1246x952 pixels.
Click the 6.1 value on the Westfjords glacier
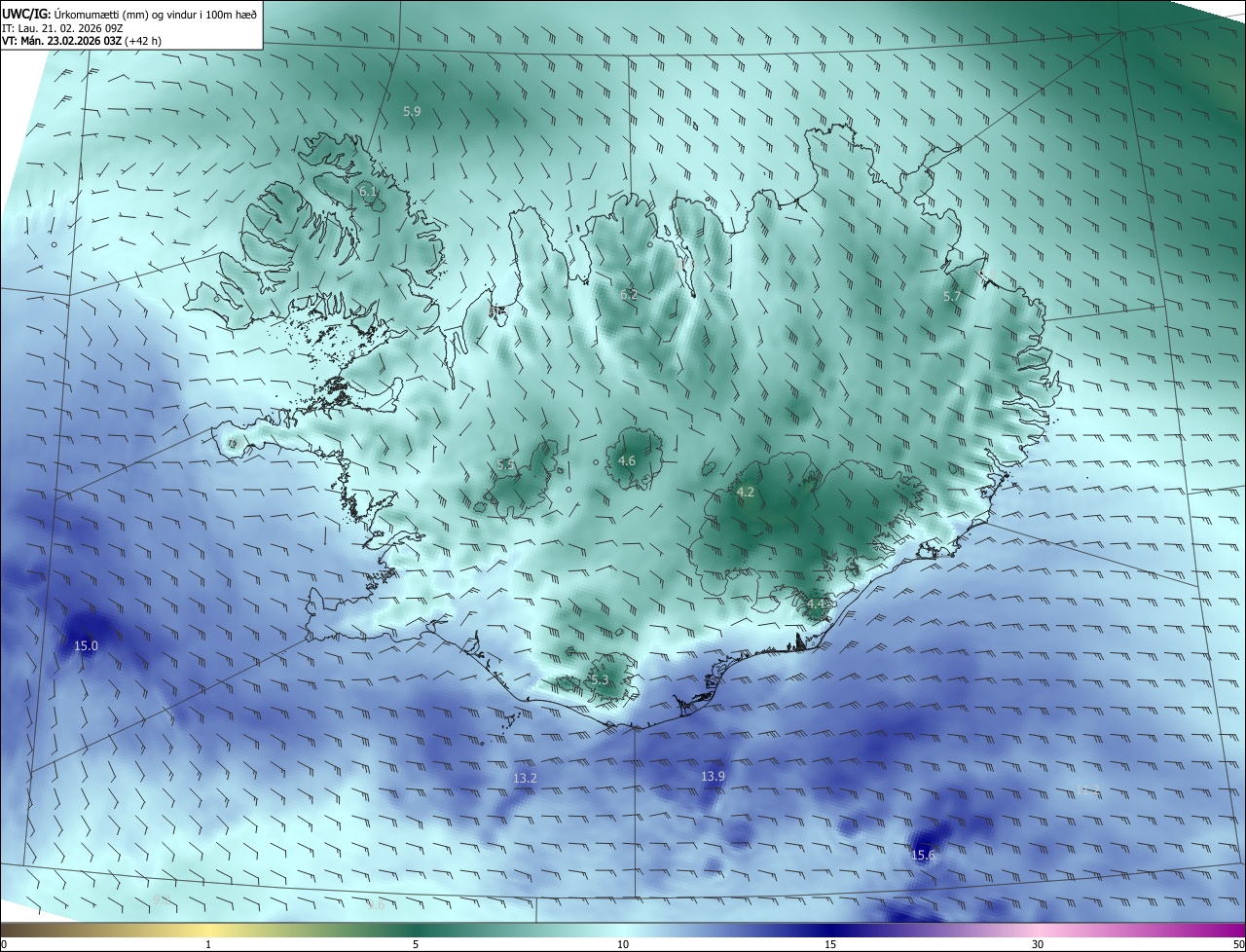368,192
